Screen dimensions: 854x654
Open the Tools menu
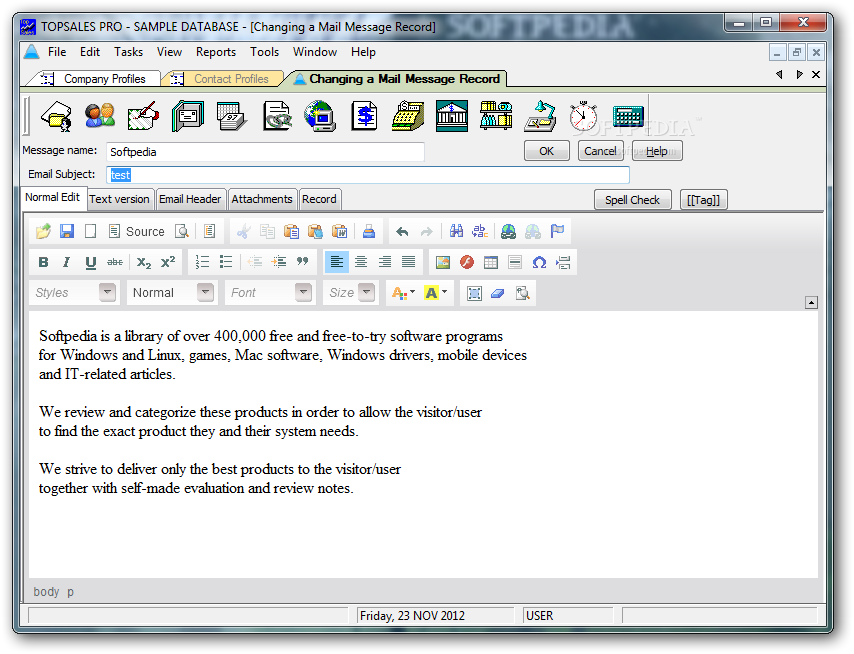(x=264, y=52)
